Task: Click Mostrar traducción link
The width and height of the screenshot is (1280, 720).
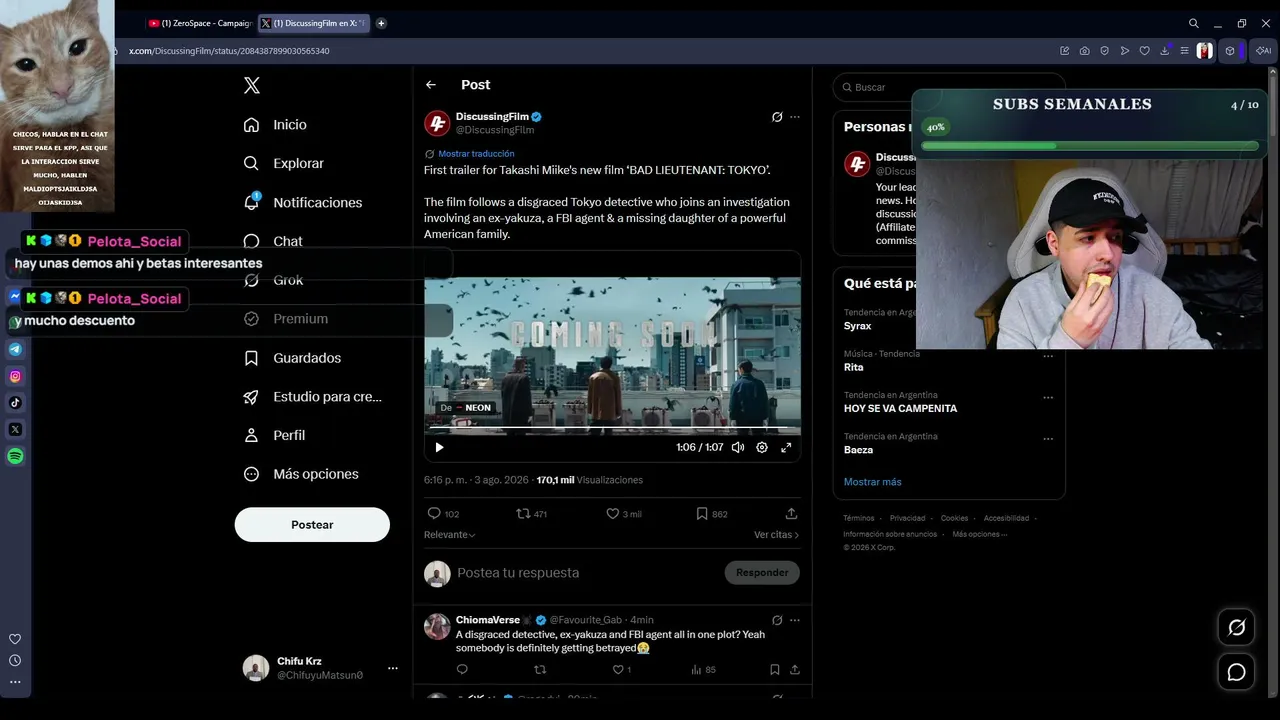Action: coord(476,154)
